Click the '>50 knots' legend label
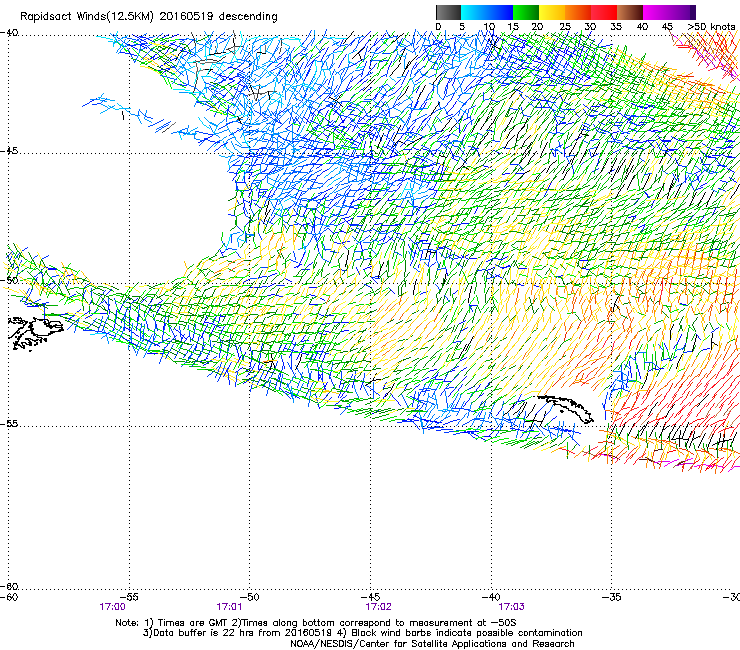The height and width of the screenshot is (650, 740). 711,26
